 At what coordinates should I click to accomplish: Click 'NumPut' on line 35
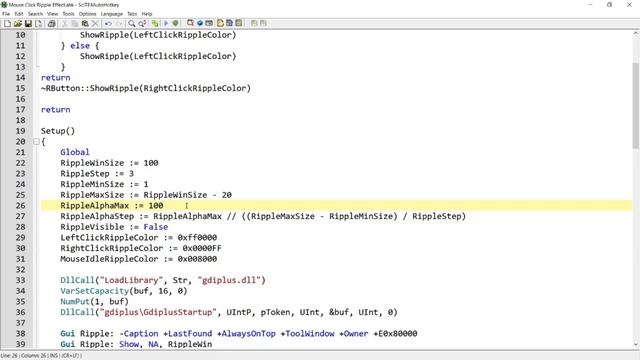click(x=75, y=301)
